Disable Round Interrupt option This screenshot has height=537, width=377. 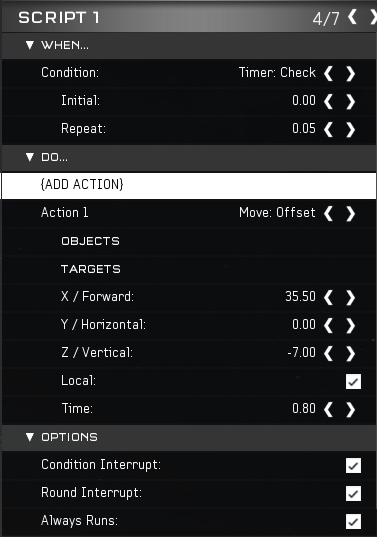(x=353, y=494)
